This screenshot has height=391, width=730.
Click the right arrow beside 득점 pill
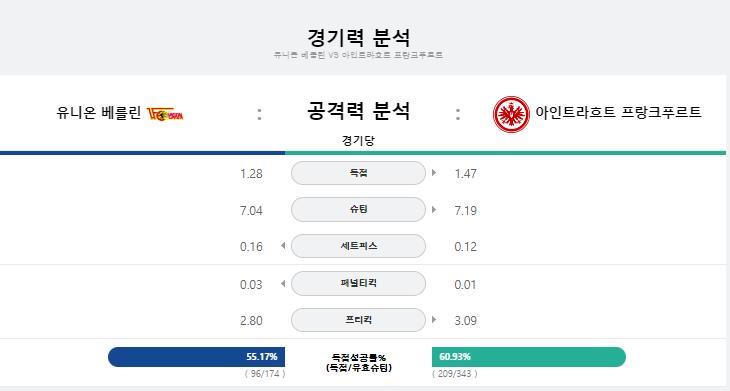tap(434, 173)
